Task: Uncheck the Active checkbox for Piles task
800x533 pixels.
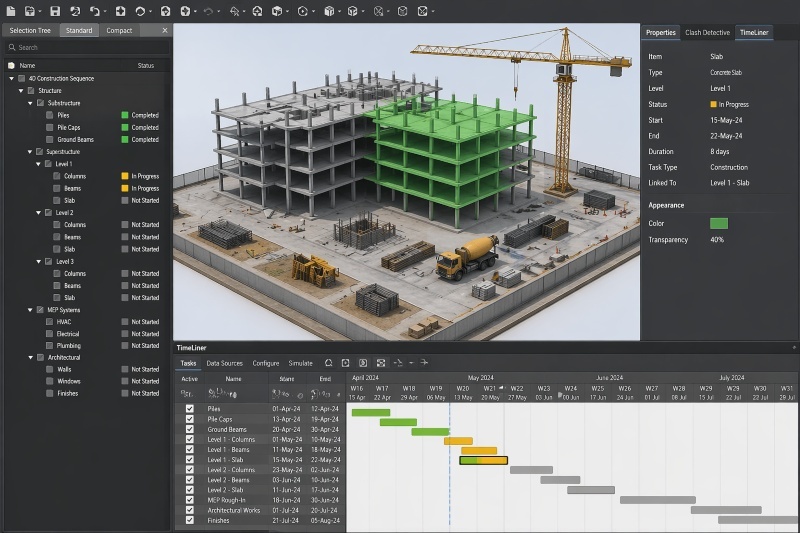Action: click(x=189, y=409)
